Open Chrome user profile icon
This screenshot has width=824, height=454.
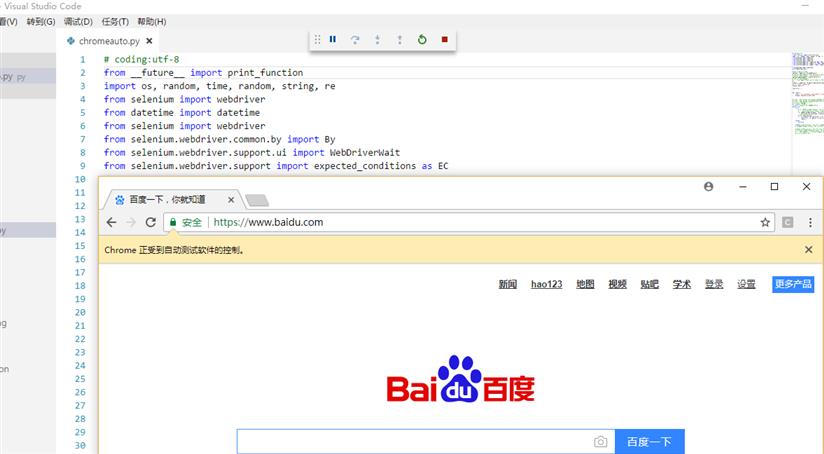point(708,187)
